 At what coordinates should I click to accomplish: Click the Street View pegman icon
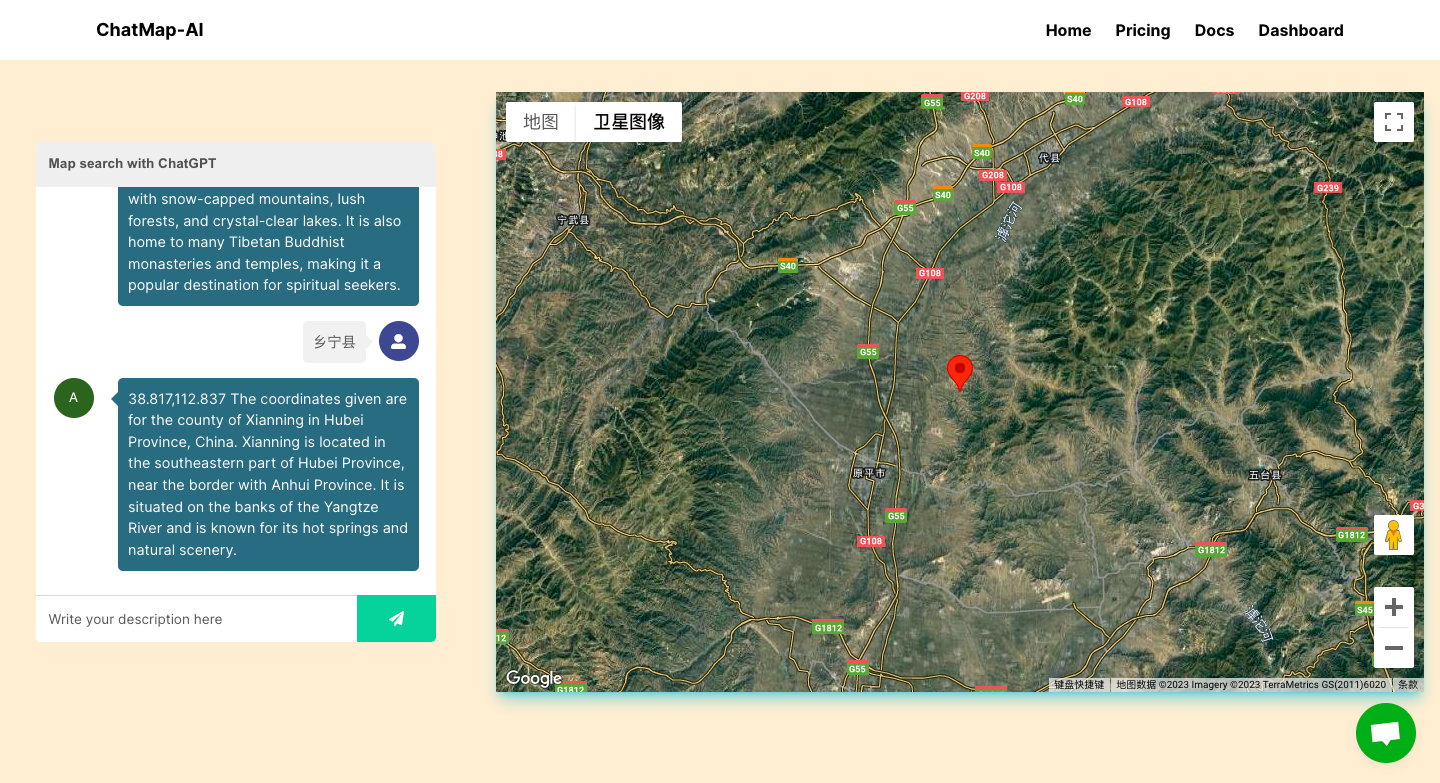click(x=1394, y=535)
